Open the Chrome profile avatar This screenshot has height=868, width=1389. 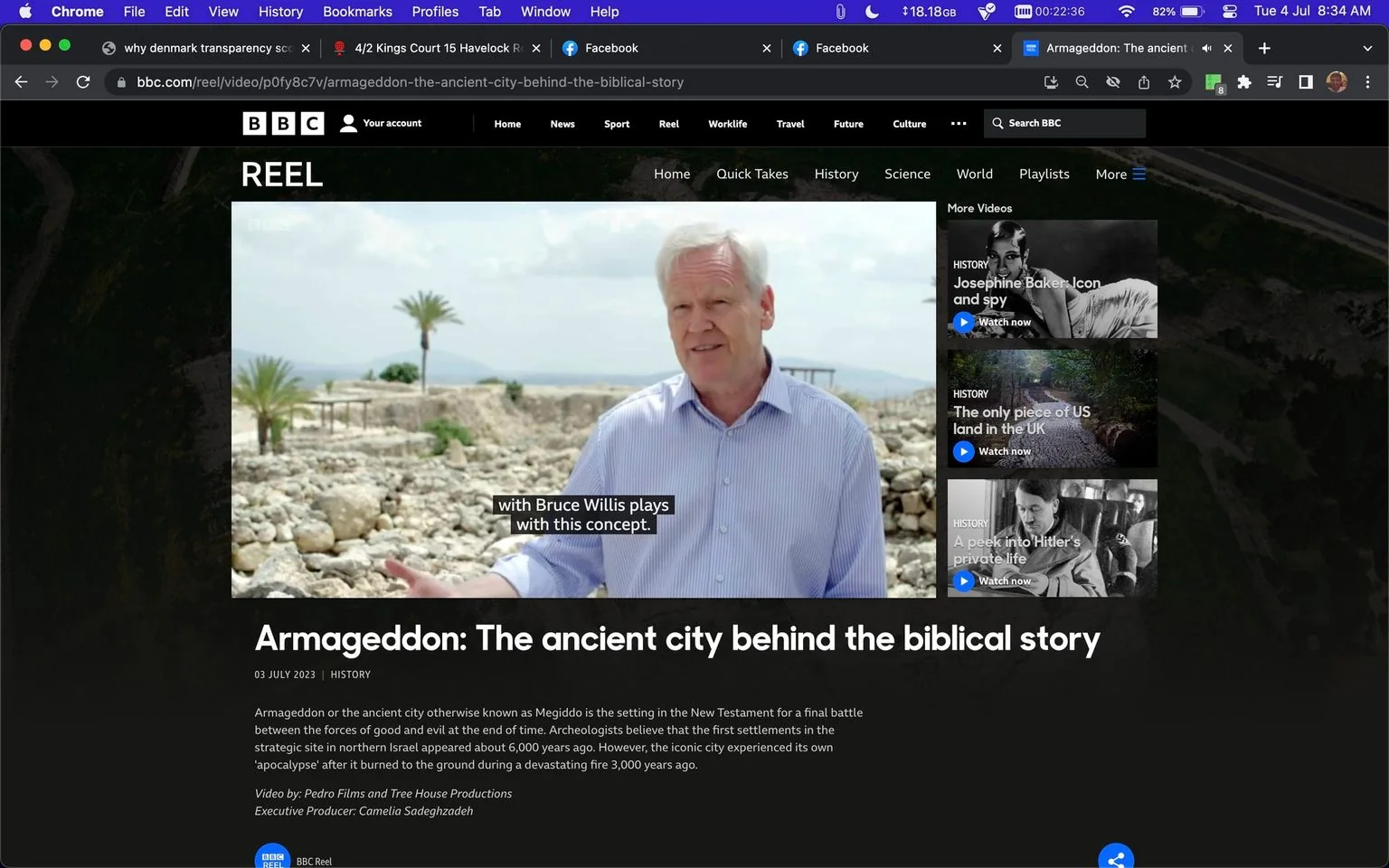[x=1337, y=82]
